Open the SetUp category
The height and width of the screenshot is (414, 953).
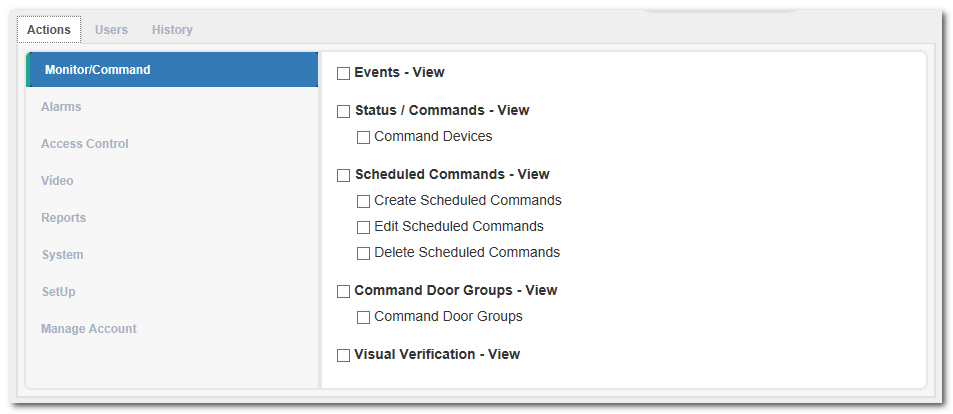pyautogui.click(x=172, y=292)
